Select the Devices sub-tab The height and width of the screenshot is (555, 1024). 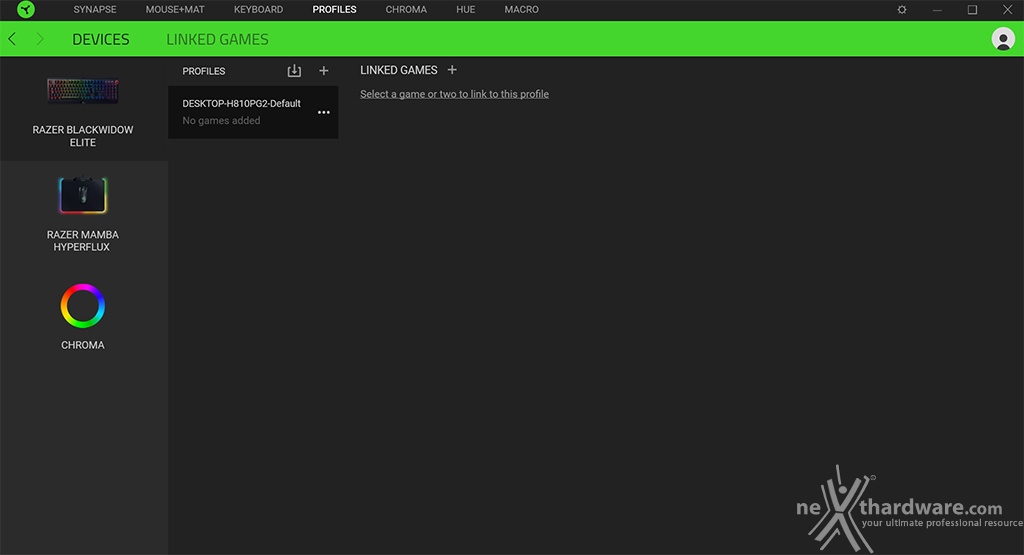point(101,40)
